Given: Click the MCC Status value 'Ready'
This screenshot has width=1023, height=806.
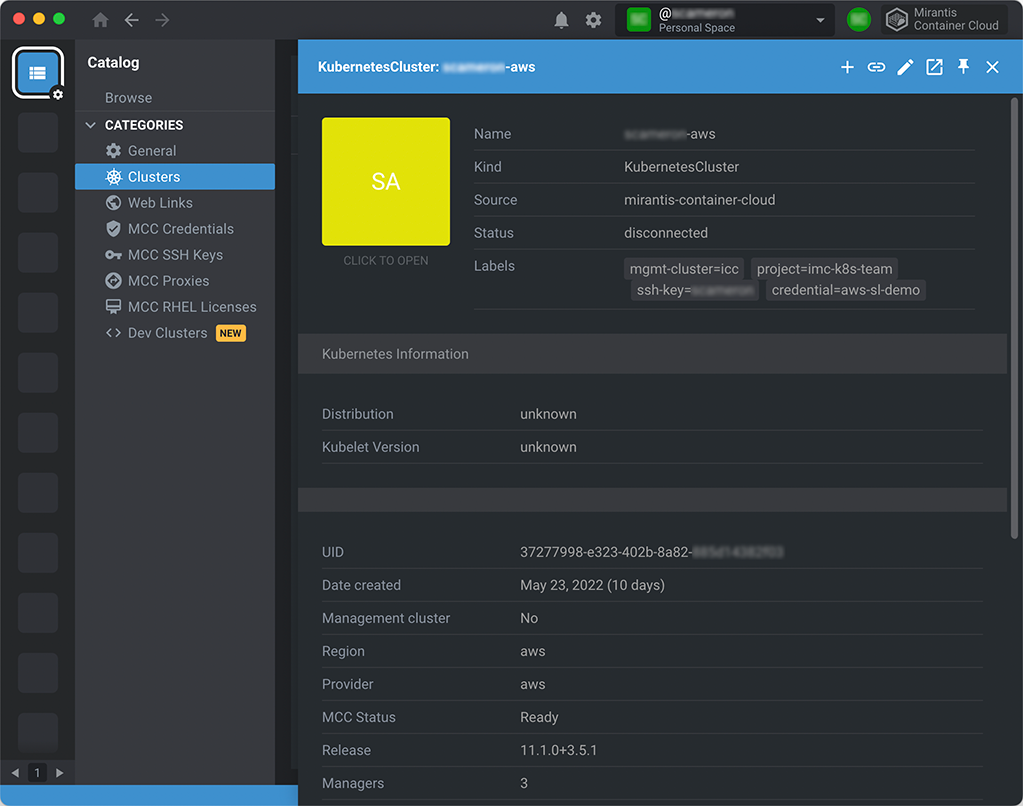Looking at the screenshot, I should pyautogui.click(x=539, y=717).
